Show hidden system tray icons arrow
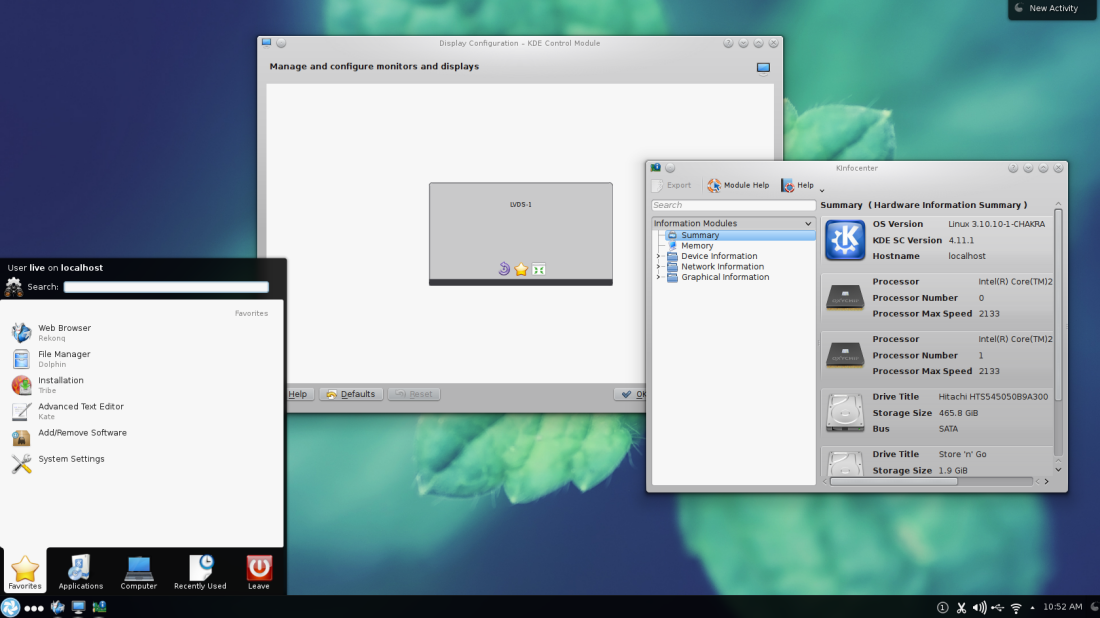This screenshot has width=1100, height=618. [x=1032, y=607]
